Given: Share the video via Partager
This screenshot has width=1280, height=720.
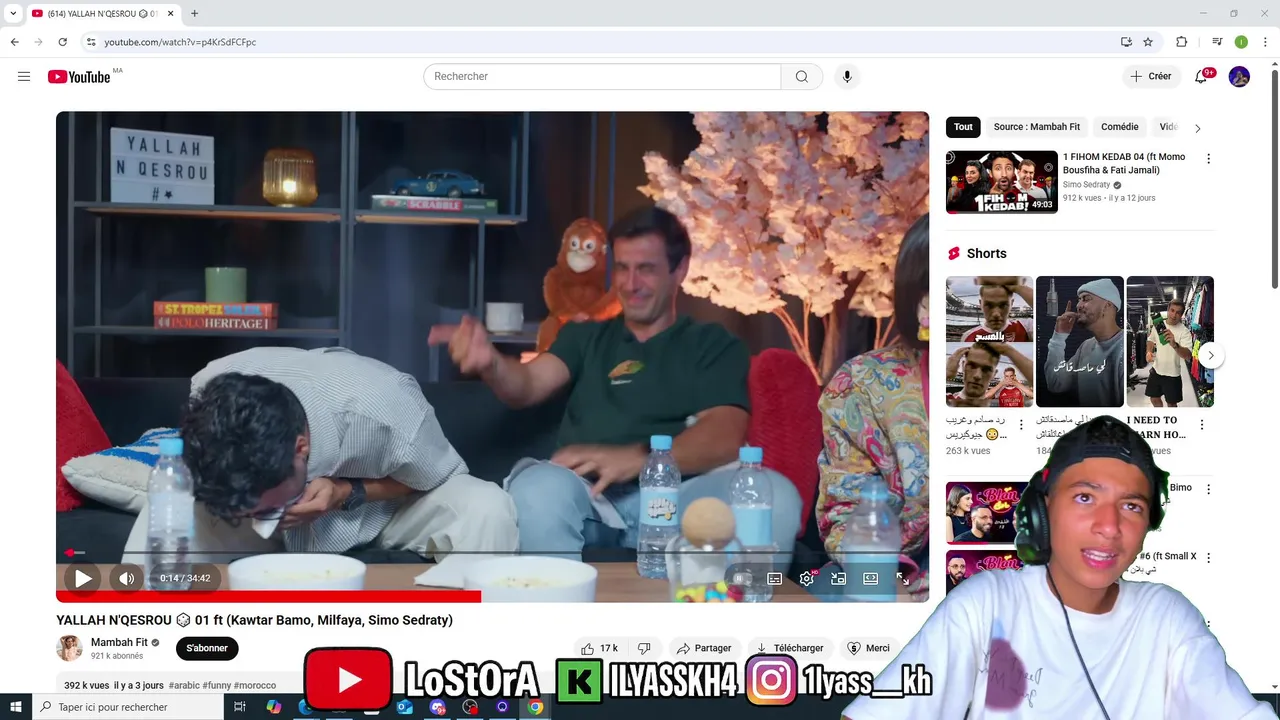Looking at the screenshot, I should tap(706, 648).
